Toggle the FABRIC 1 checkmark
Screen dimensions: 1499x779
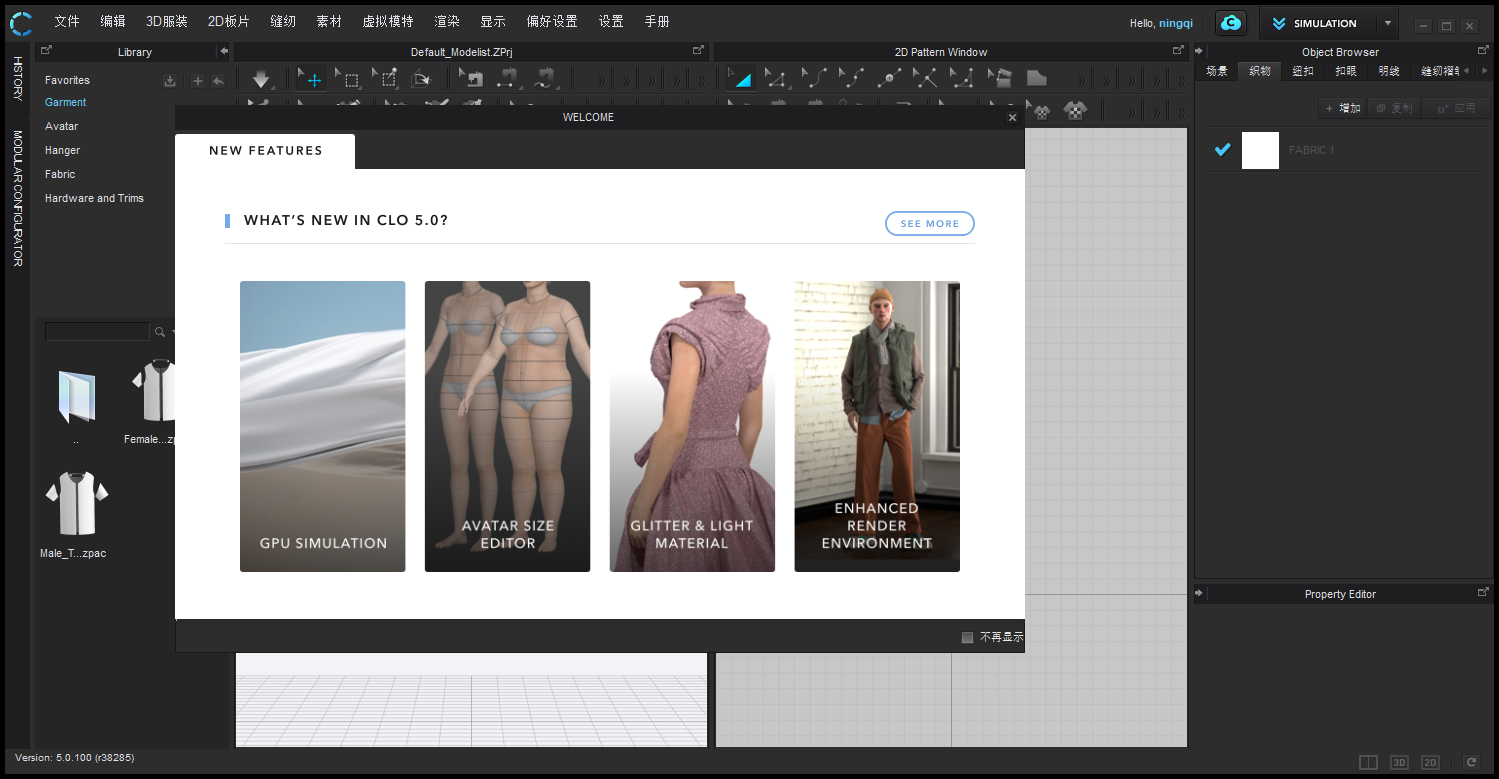1222,150
